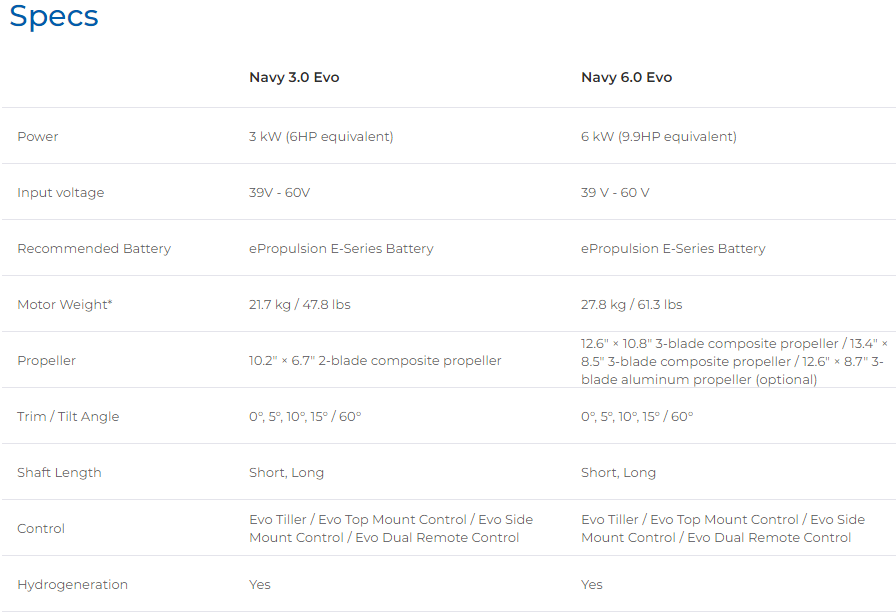Image resolution: width=896 pixels, height=612 pixels.
Task: Click the 6 kW (9.9HP equivalent) value
Action: pyautogui.click(x=658, y=136)
